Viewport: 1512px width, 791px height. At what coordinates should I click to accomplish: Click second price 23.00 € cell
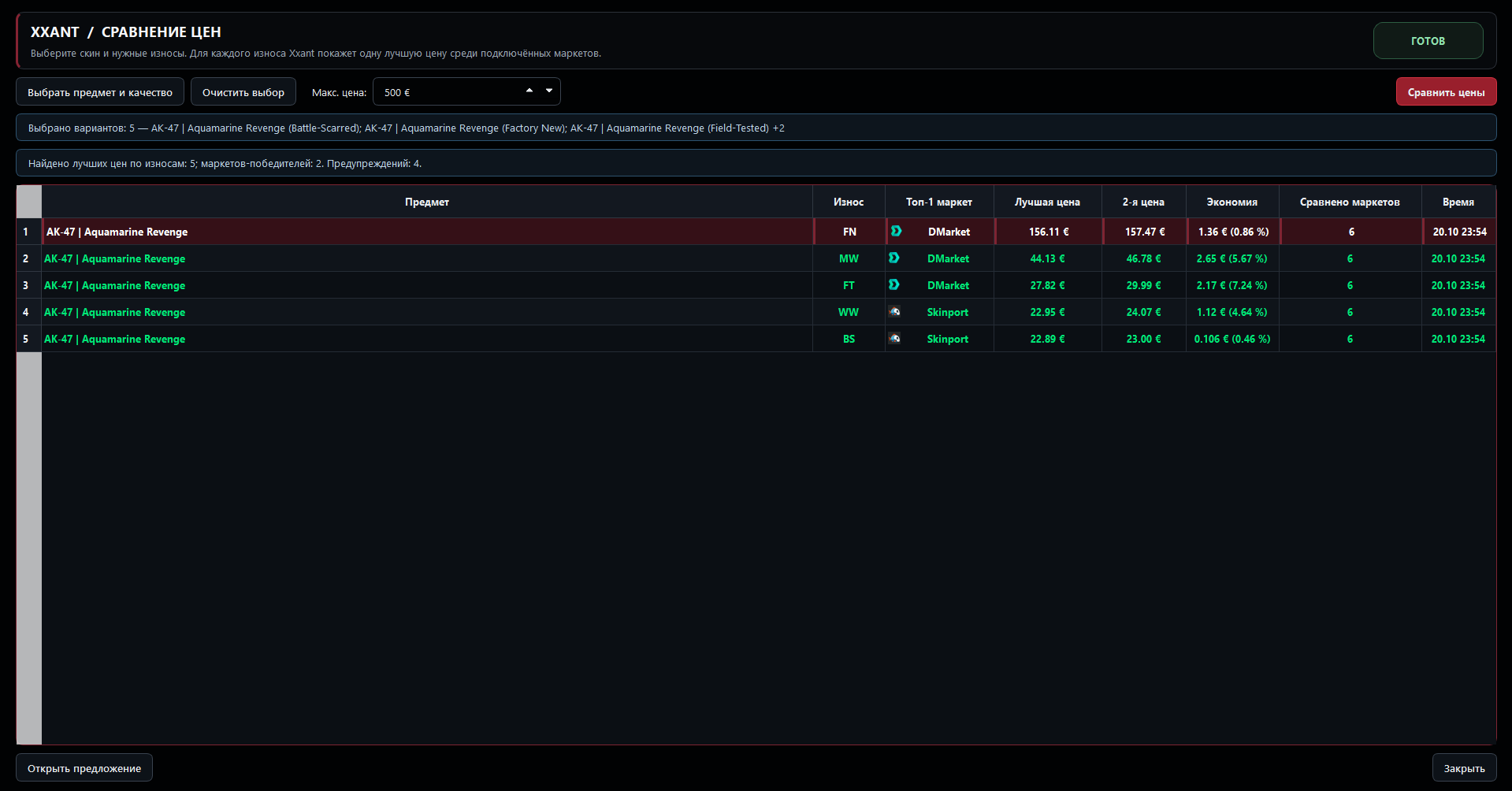coord(1143,339)
